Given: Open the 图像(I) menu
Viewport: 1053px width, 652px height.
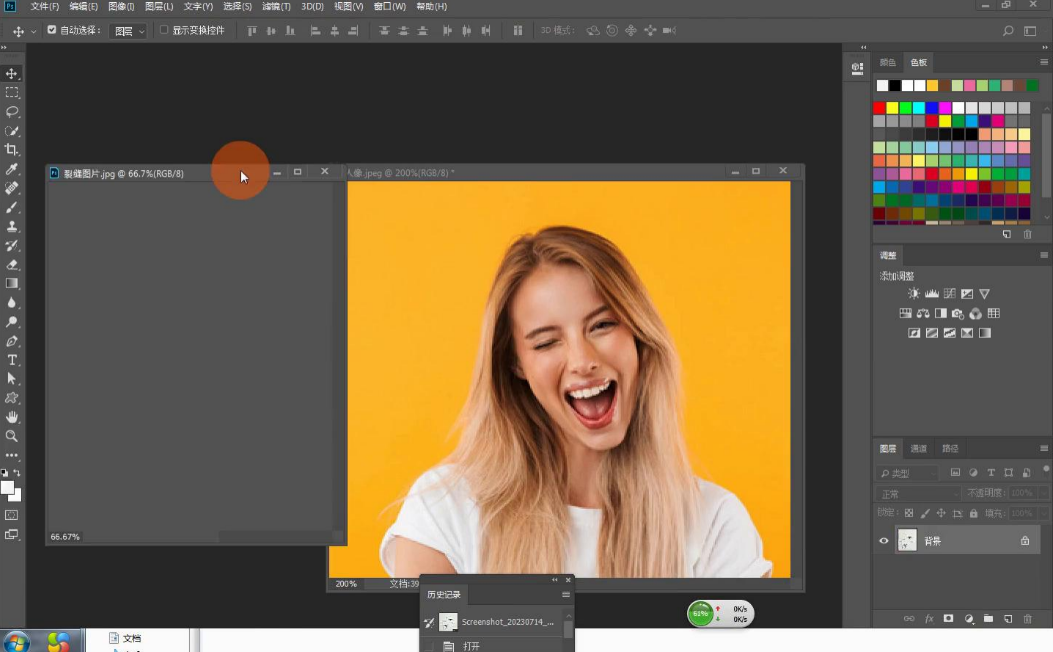Looking at the screenshot, I should (121, 6).
